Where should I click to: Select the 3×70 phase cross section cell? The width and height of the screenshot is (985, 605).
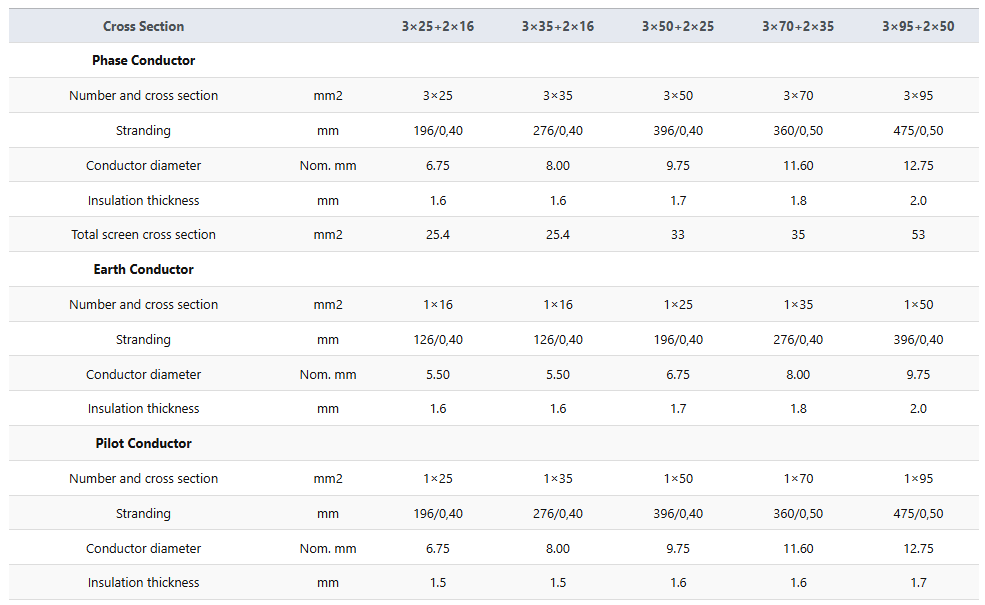pyautogui.click(x=798, y=95)
